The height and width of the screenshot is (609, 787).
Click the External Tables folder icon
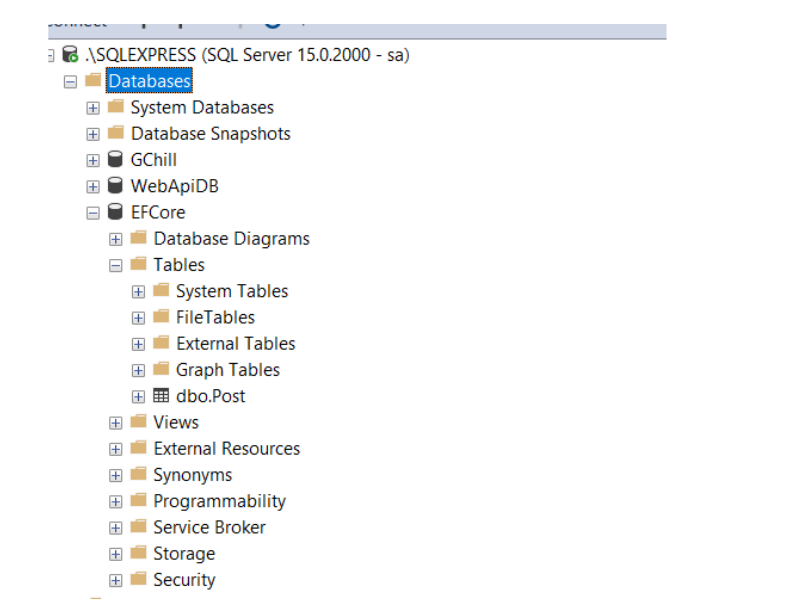coord(161,342)
